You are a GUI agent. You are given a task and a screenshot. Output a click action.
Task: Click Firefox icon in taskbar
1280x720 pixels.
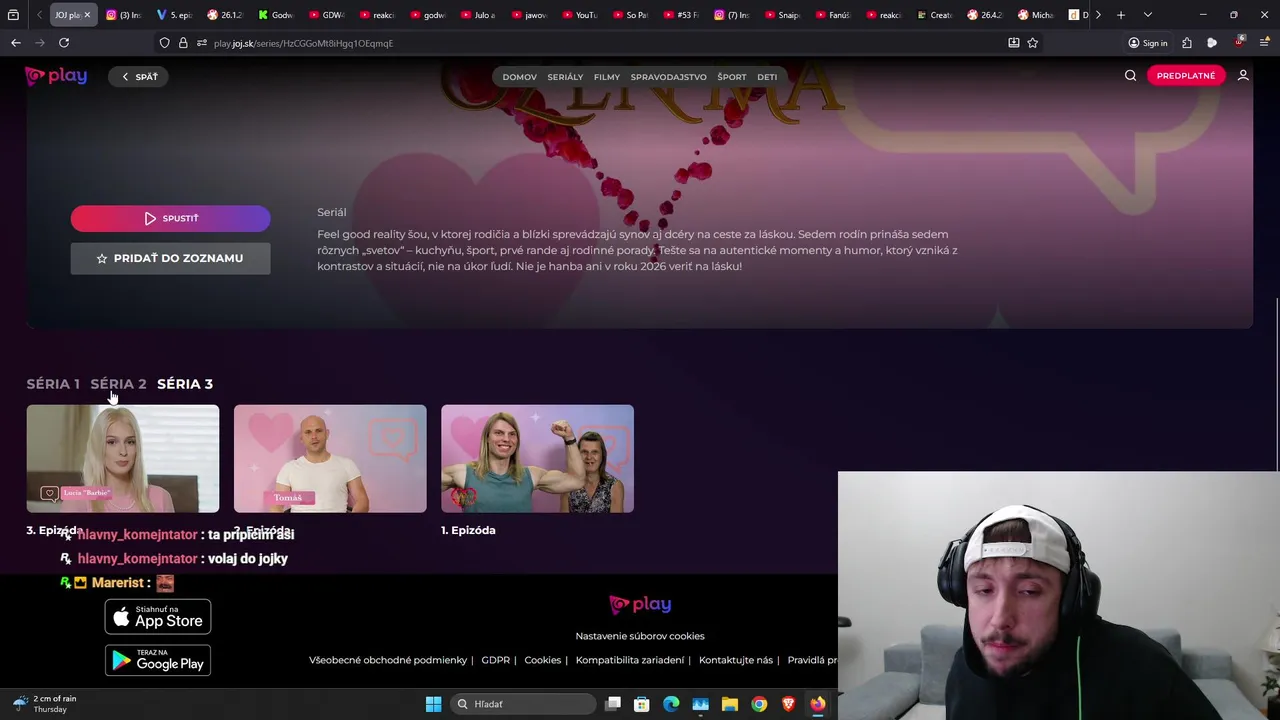[x=817, y=704]
